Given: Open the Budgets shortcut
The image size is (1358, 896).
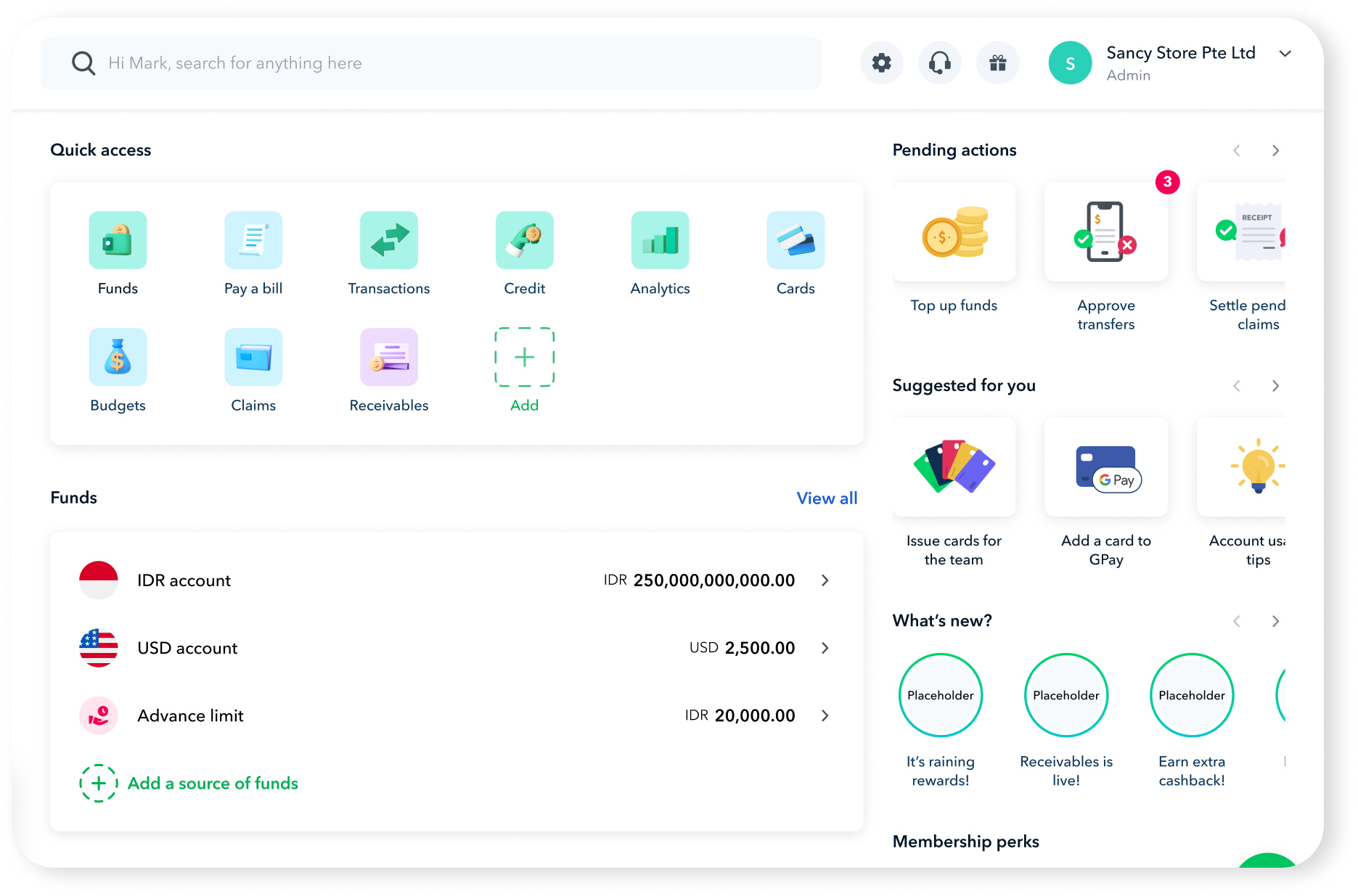Looking at the screenshot, I should point(118,357).
